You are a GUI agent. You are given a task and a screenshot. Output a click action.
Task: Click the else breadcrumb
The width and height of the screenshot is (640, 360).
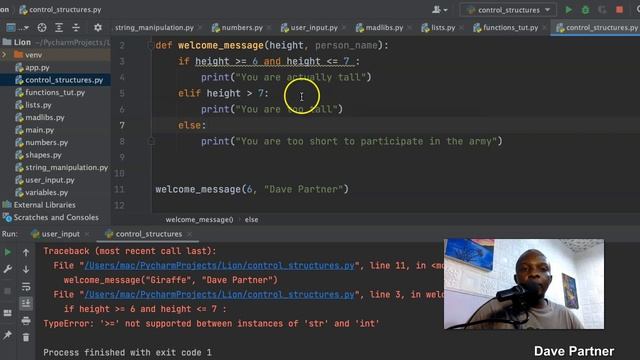click(x=251, y=220)
